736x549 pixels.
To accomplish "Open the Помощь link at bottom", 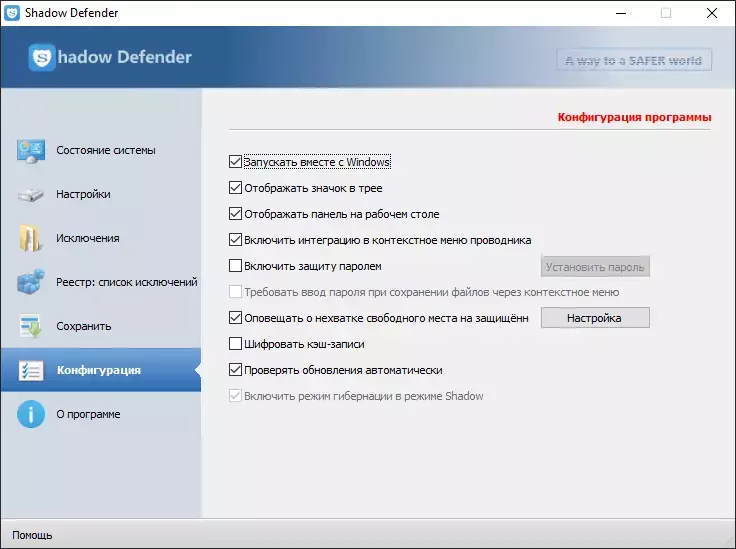I will pyautogui.click(x=32, y=535).
